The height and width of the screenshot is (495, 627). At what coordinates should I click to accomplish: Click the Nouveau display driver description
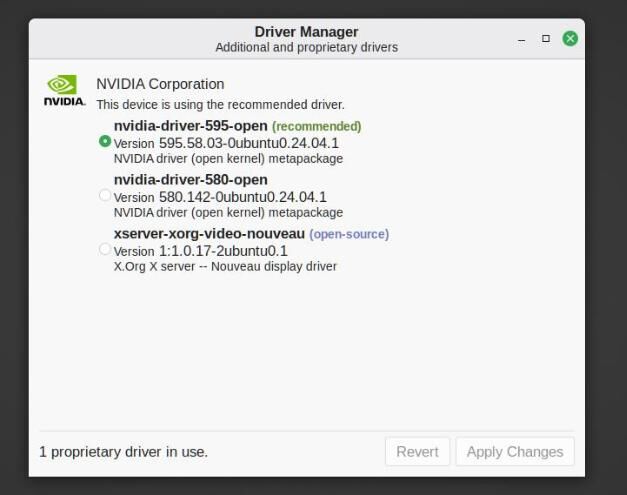(225, 266)
